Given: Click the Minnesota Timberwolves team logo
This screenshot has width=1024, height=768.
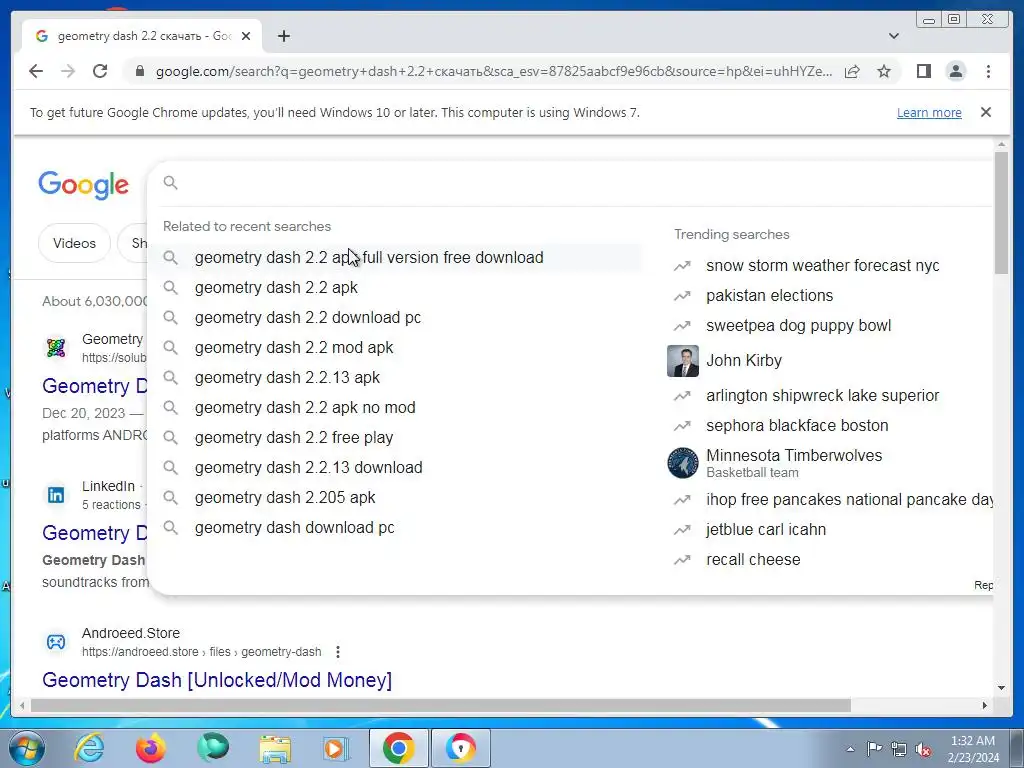Looking at the screenshot, I should [x=683, y=463].
